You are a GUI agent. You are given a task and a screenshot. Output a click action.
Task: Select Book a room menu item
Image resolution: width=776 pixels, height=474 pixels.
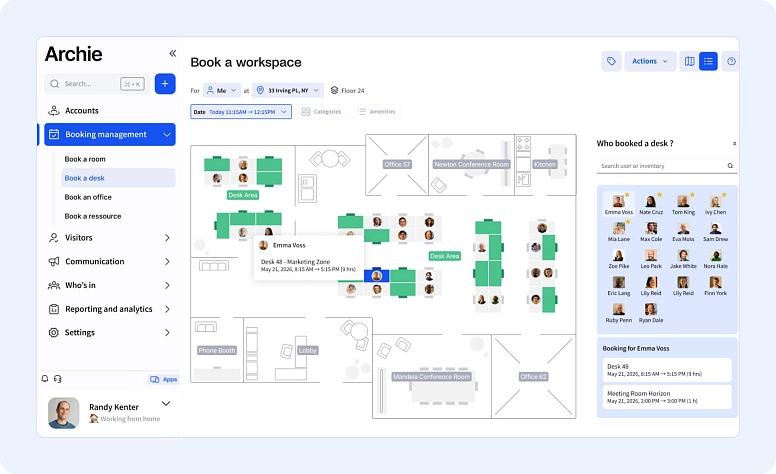85,159
